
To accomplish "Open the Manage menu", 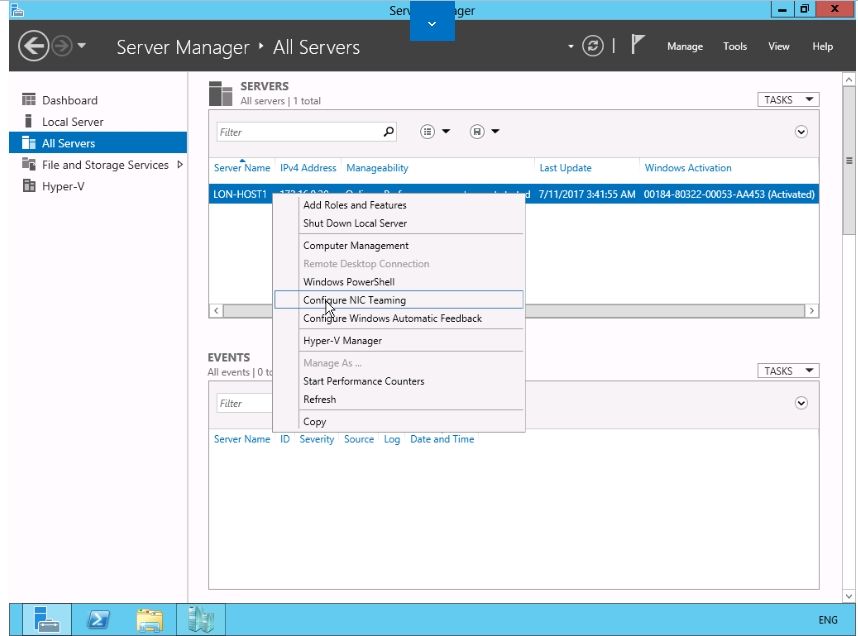I will pyautogui.click(x=685, y=46).
